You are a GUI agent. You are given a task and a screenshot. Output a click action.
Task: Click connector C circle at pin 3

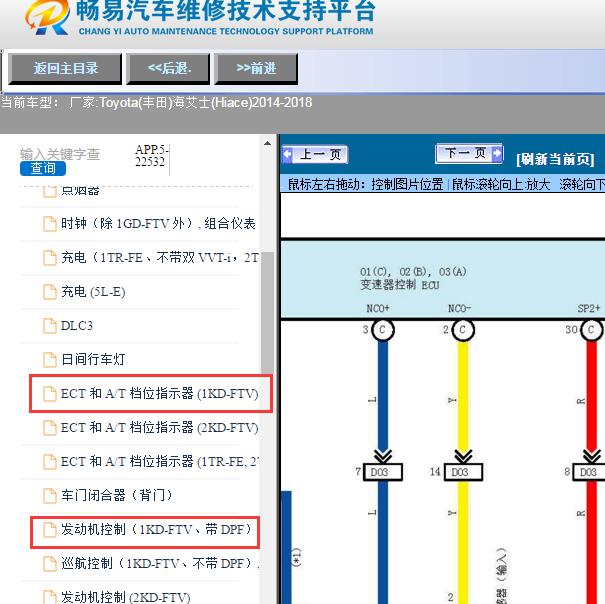click(x=382, y=330)
